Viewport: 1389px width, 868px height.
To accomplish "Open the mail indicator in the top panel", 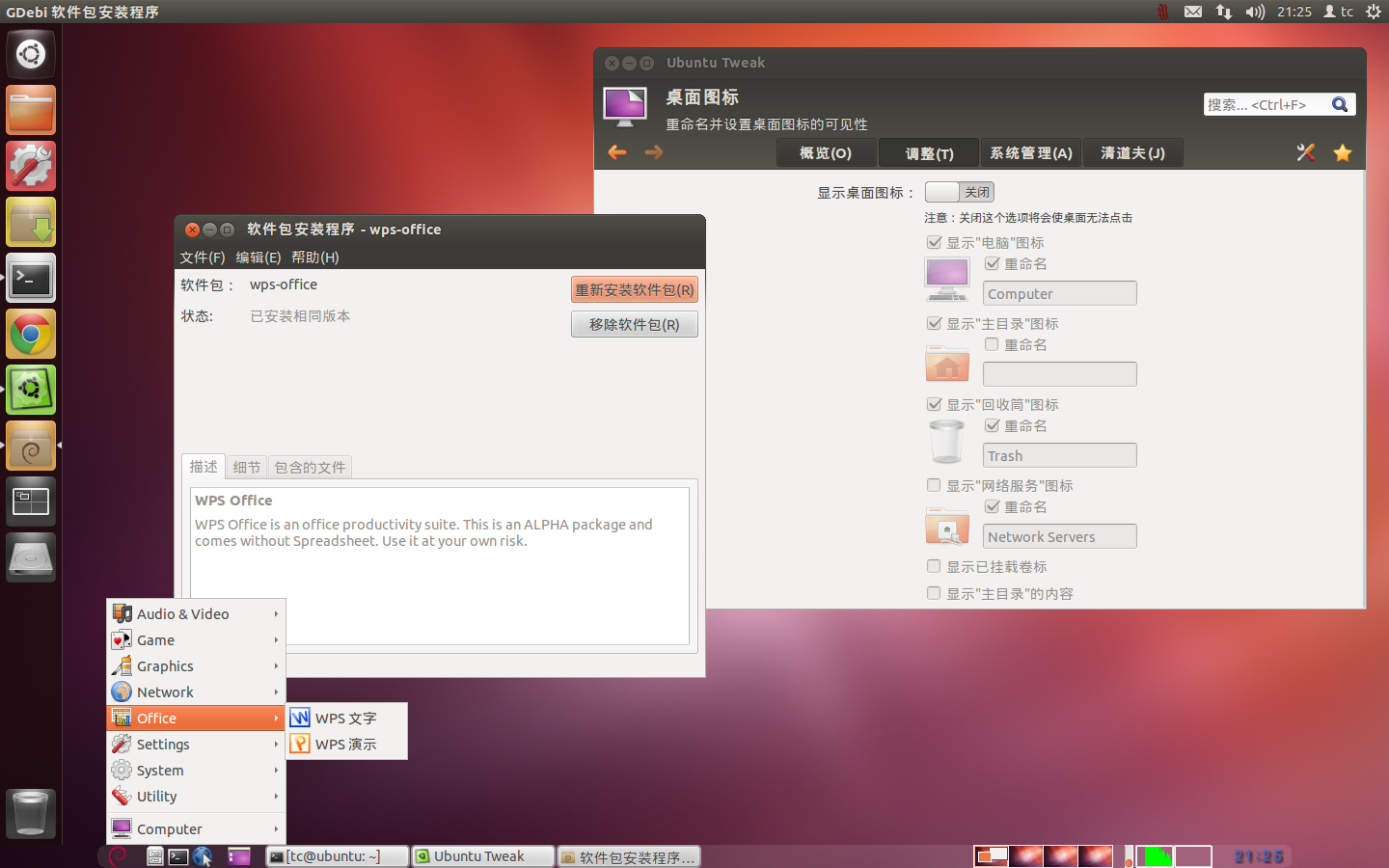I will pyautogui.click(x=1193, y=12).
